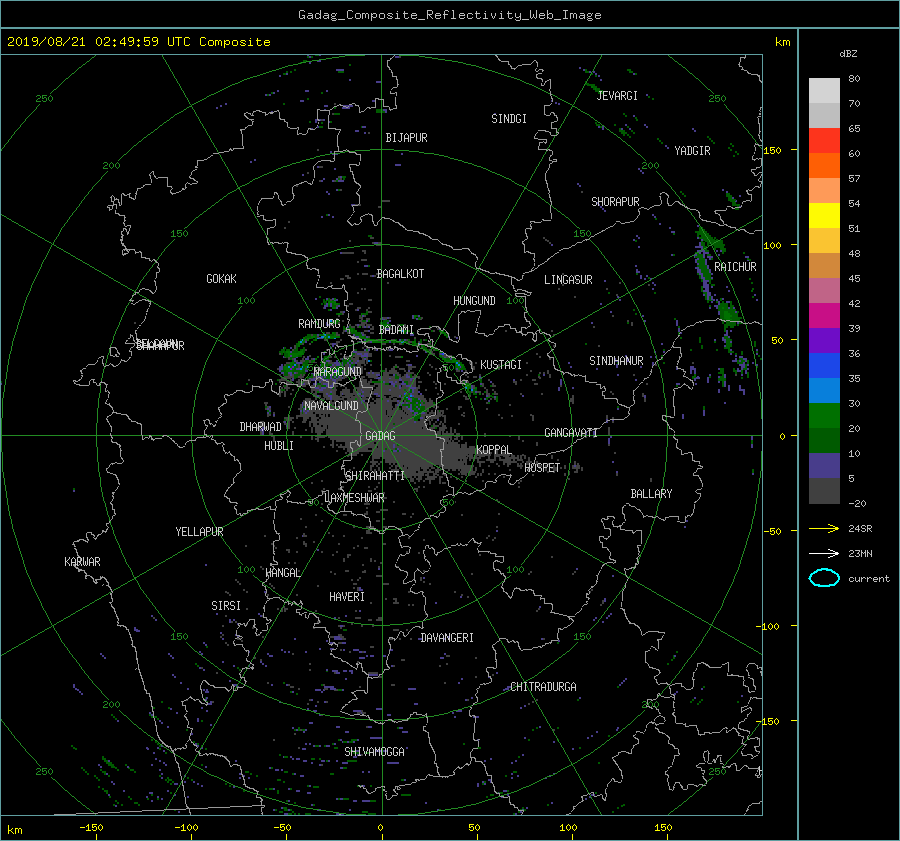Click the SIRSI town label
The image size is (900, 841).
[x=226, y=606]
